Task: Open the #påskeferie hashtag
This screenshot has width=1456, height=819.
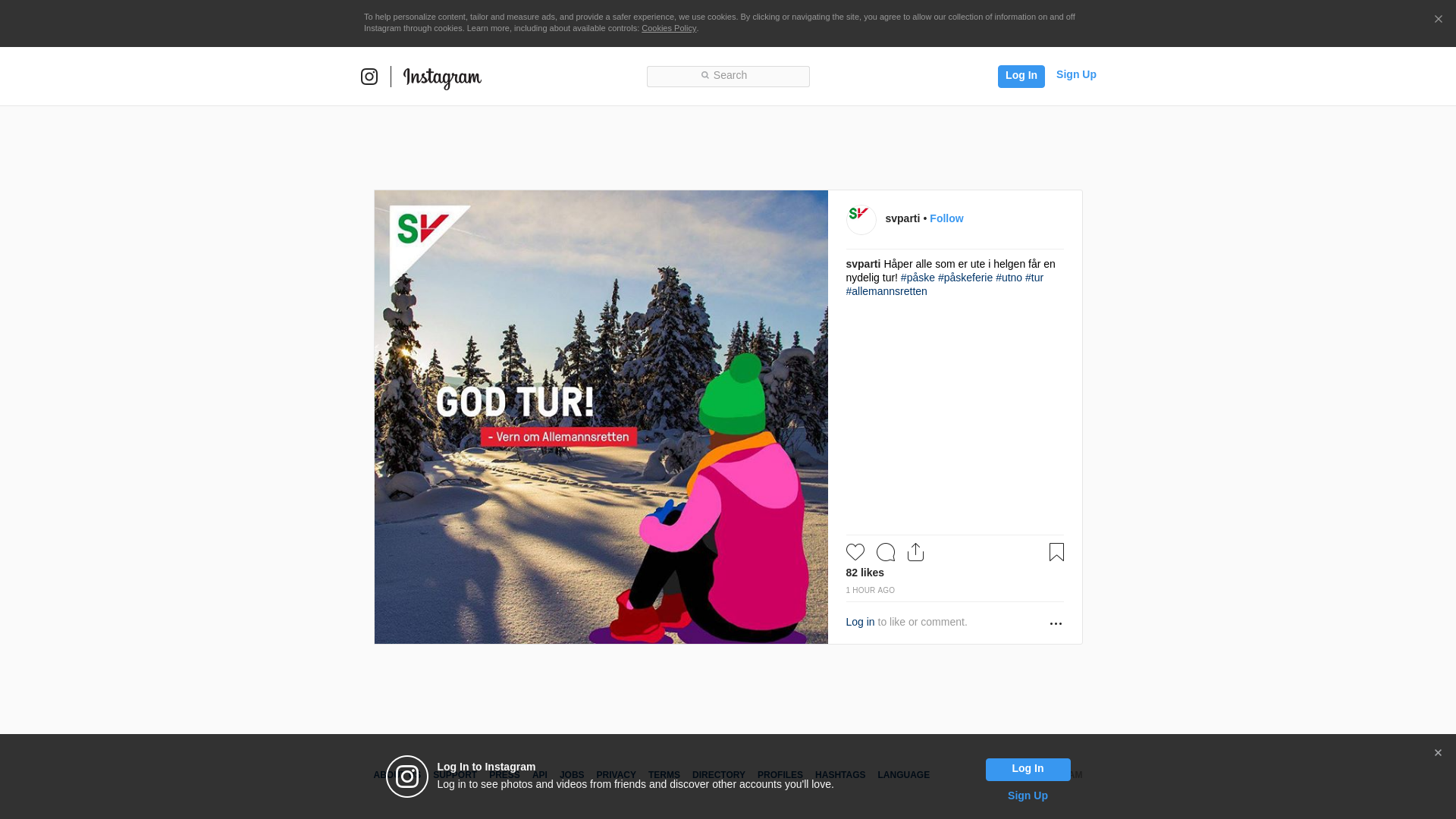Action: tap(965, 278)
